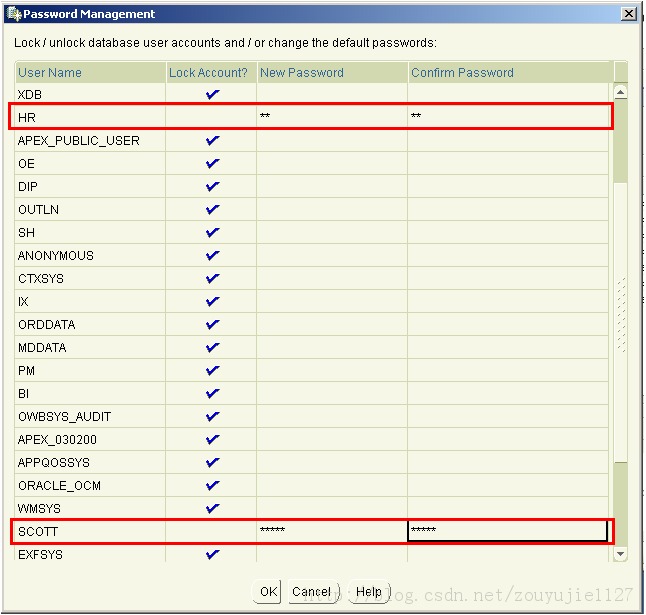The height and width of the screenshot is (615, 646).
Task: Select the APEX_PUBLIC_USER row name
Action: [79, 141]
